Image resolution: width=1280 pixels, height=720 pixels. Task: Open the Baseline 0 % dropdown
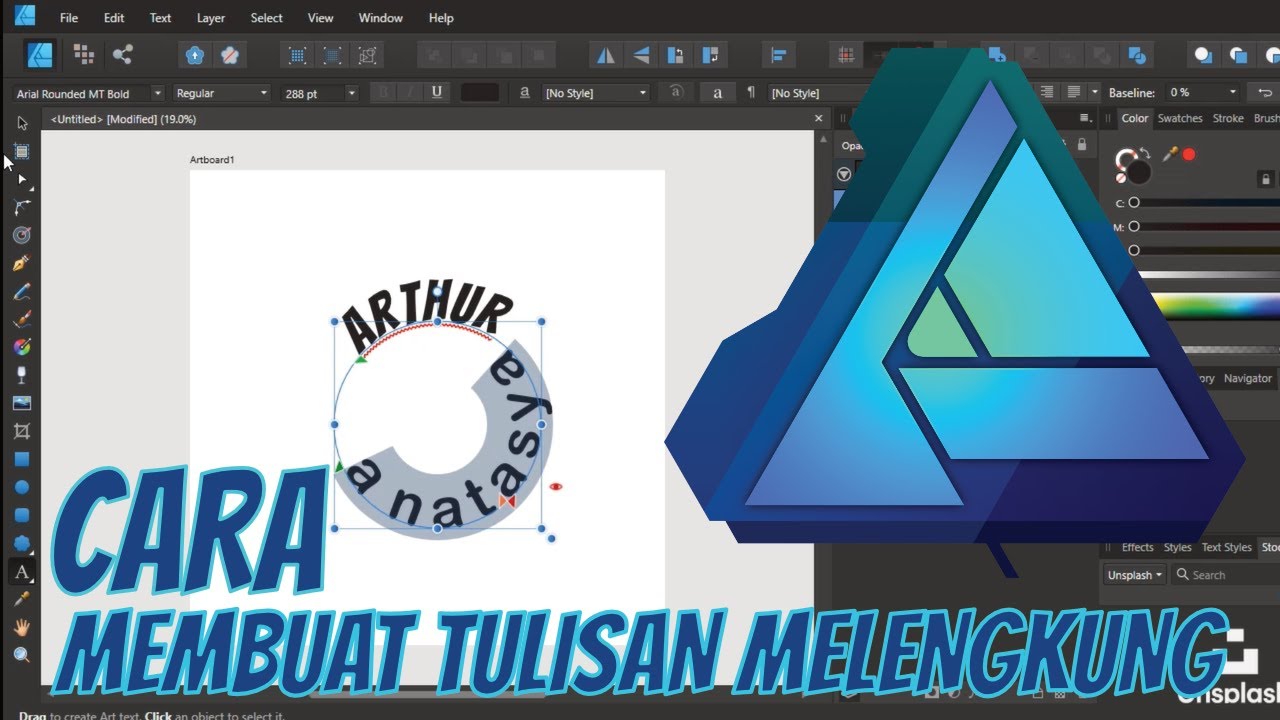[x=1203, y=93]
